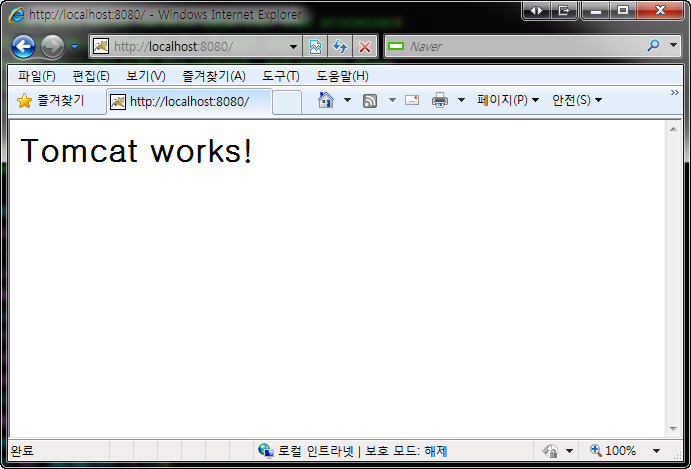
Task: Open the 파일(F) menu
Action: click(37, 76)
